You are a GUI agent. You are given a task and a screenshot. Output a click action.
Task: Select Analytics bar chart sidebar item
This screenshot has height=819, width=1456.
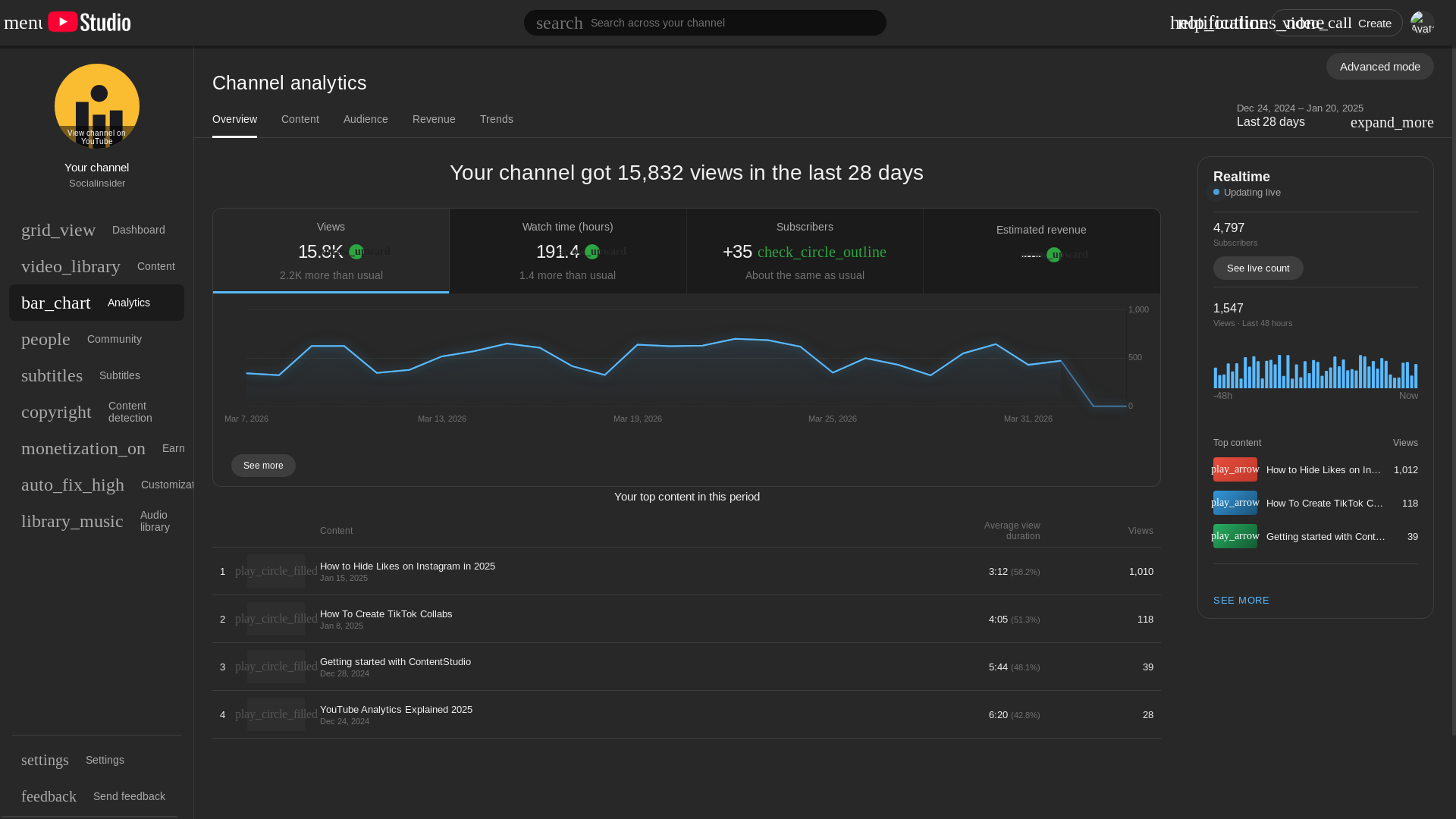tap(96, 303)
